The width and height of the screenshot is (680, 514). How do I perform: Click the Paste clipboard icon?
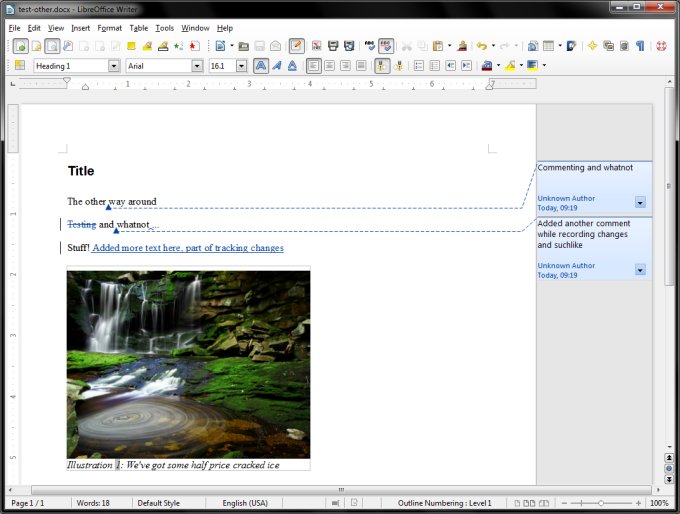[x=438, y=46]
